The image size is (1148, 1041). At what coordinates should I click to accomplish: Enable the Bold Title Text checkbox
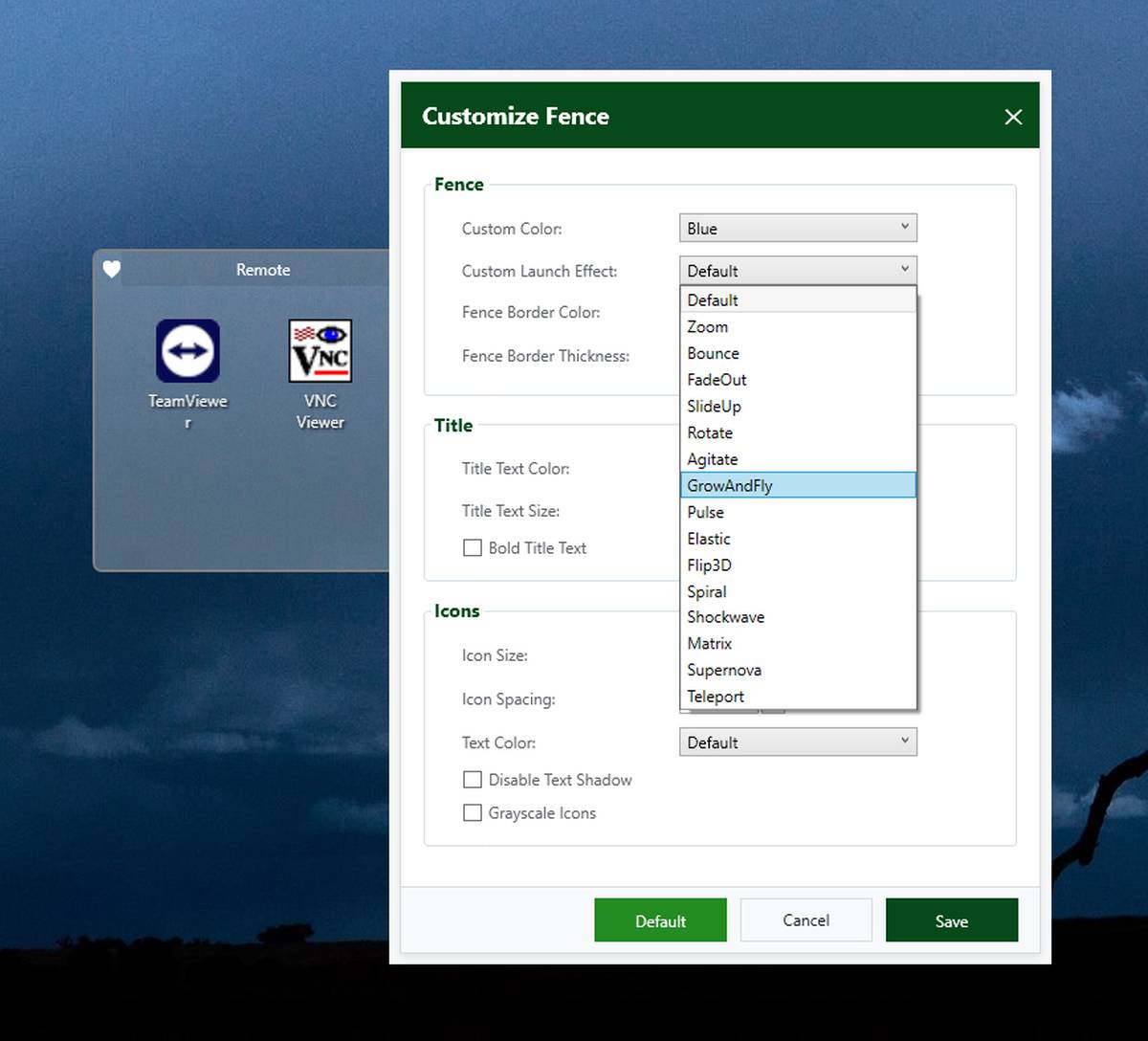tap(473, 548)
